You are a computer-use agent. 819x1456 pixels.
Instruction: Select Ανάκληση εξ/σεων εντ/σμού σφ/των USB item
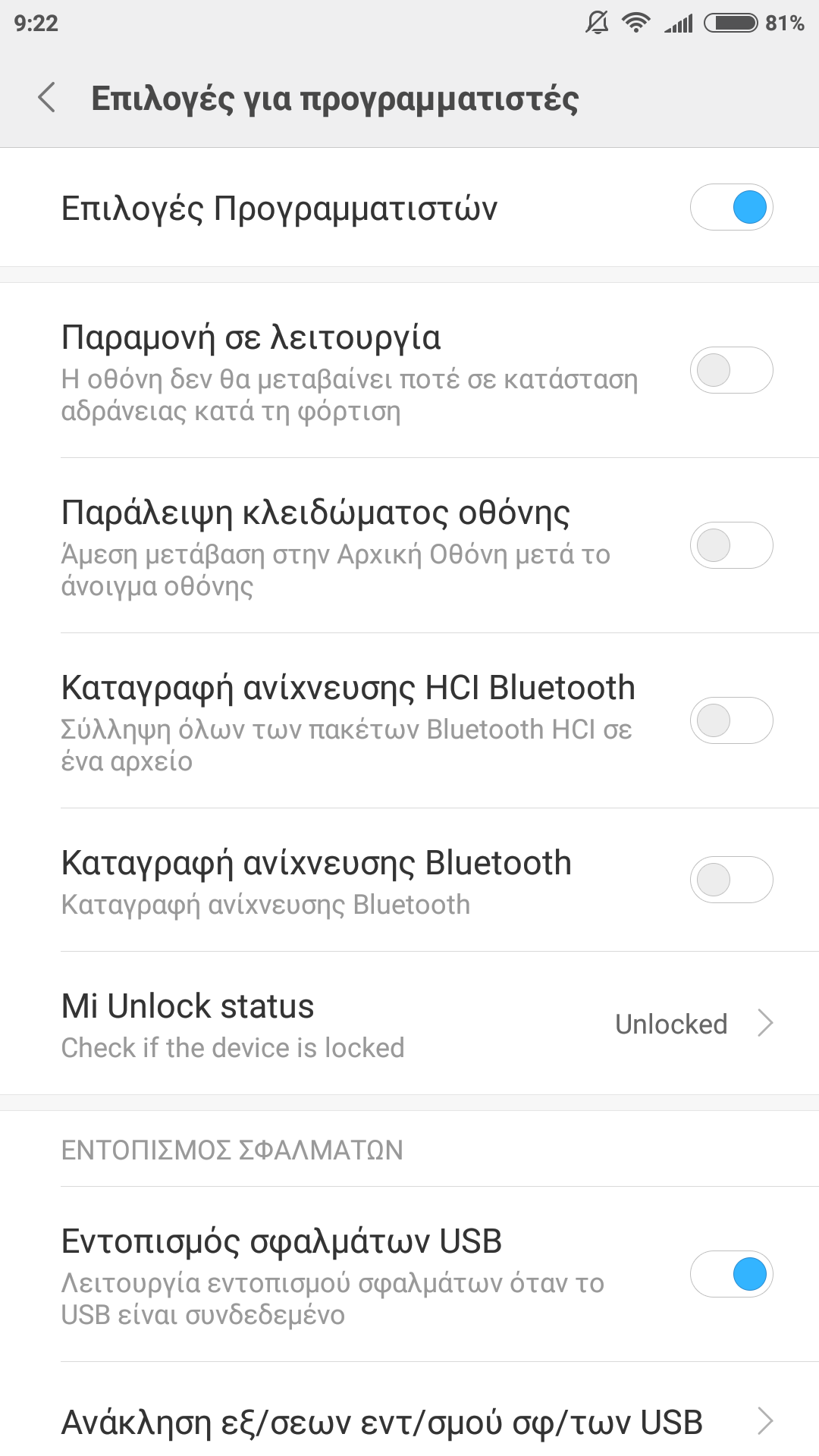click(x=381, y=1423)
